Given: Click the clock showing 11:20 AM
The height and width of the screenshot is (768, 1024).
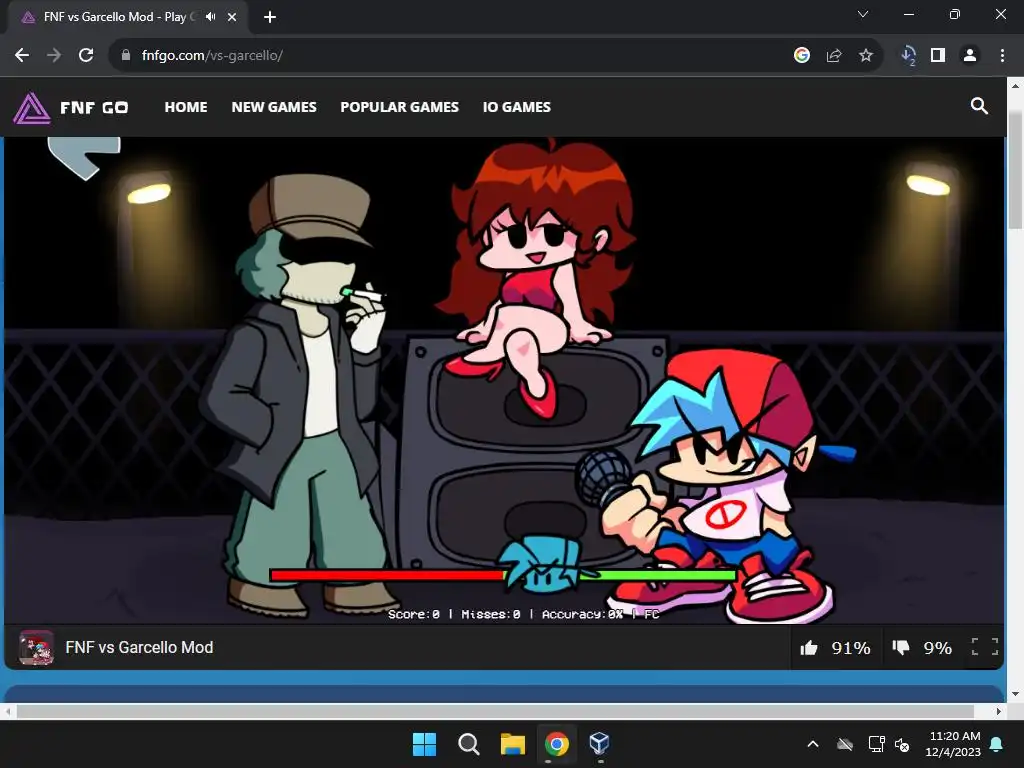Looking at the screenshot, I should click(953, 744).
